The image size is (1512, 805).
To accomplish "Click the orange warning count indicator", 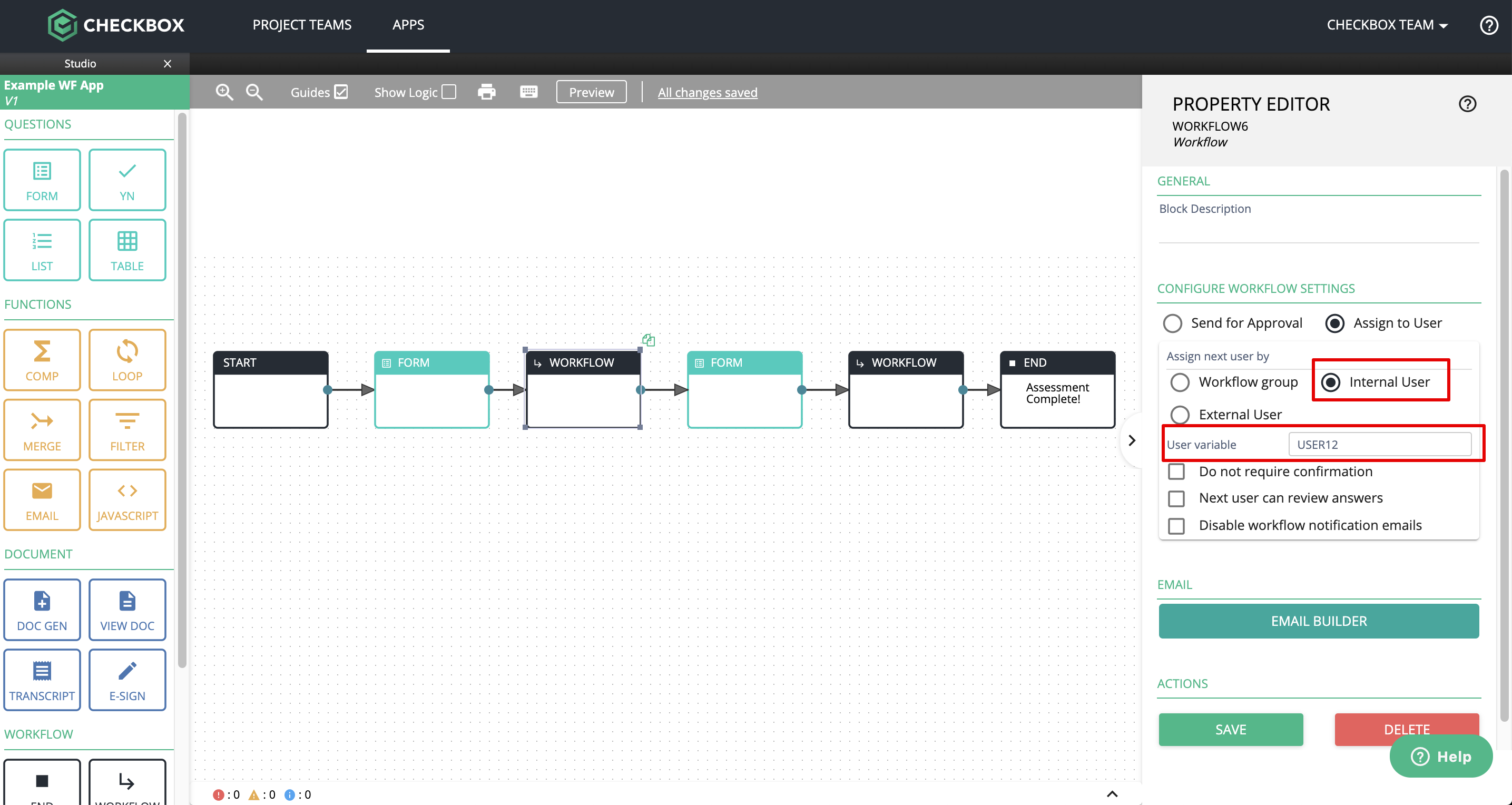I will pyautogui.click(x=262, y=794).
